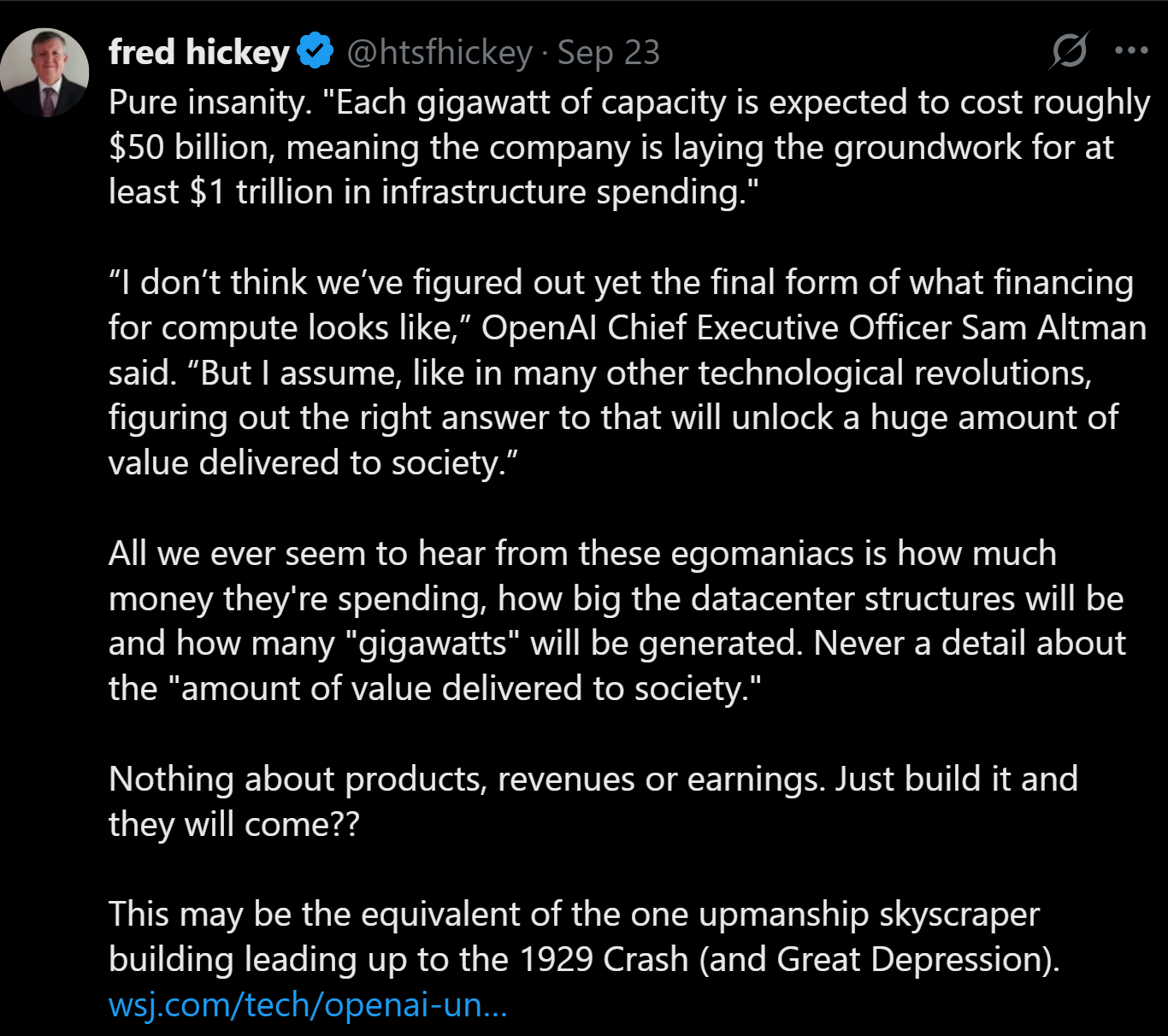Click the "I don't think we've figured out" quote
Viewport: 1168px width, 1036px height.
pyautogui.click(x=316, y=282)
